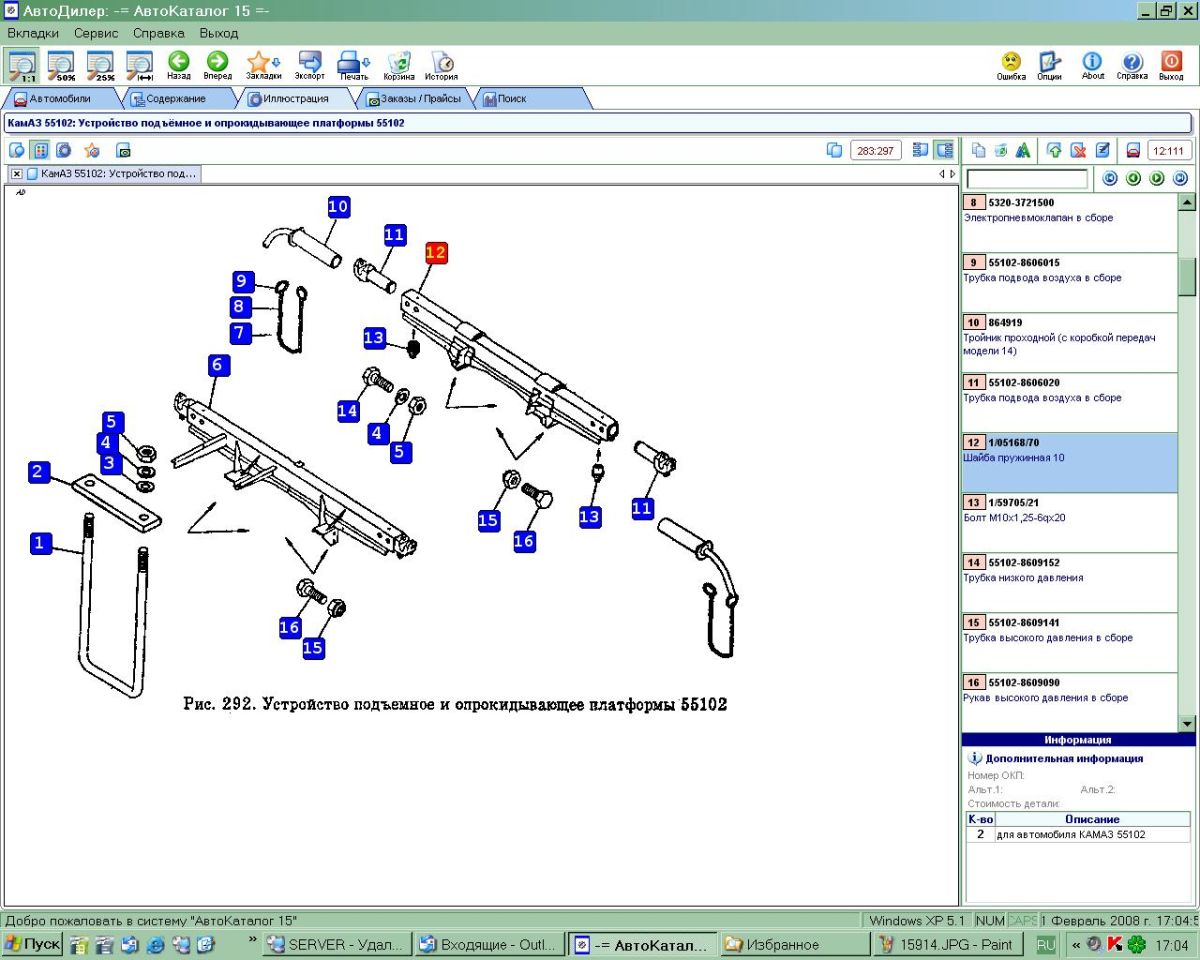Switch to the Автомобили tab
Screen dimensions: 1200x960
(x=60, y=99)
